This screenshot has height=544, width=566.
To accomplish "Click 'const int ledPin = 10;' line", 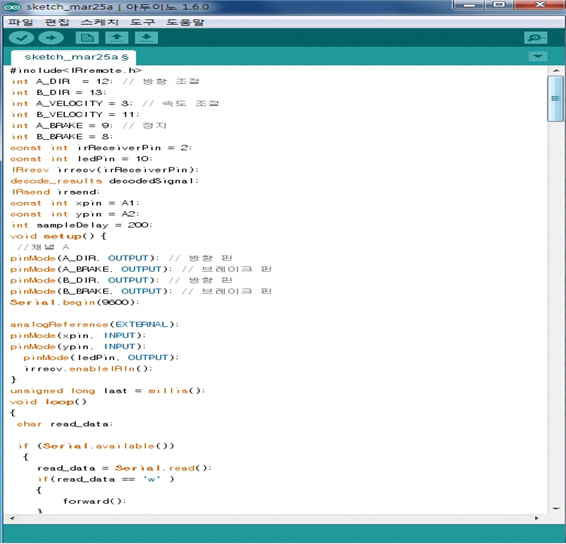I will (x=82, y=159).
